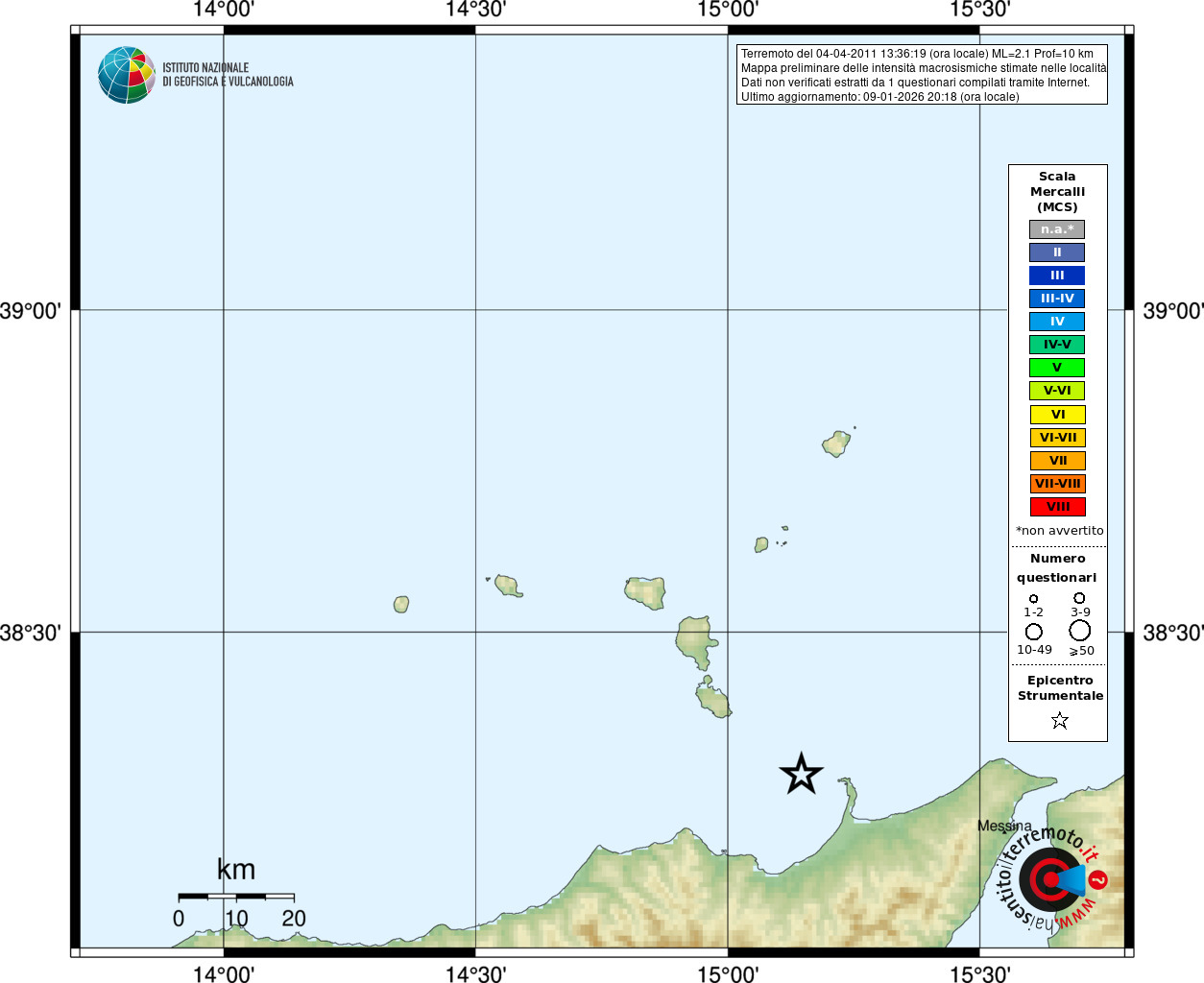Select the blue III-IV intensity swatch
Screen dimensions: 1204x983
[1057, 299]
